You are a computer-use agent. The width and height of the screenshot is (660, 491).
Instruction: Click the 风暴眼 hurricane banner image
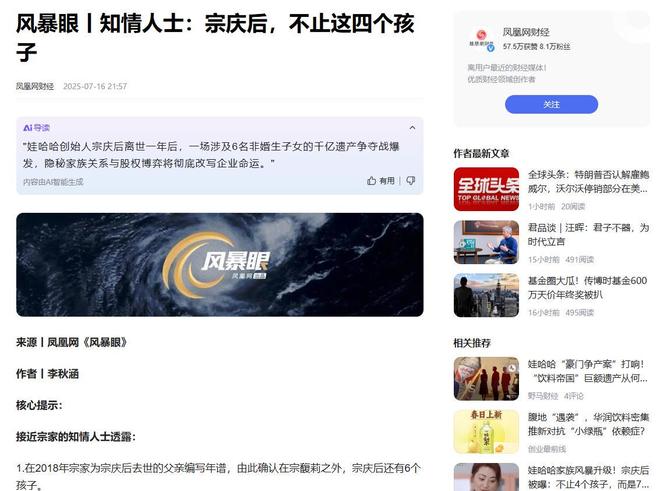pyautogui.click(x=220, y=265)
